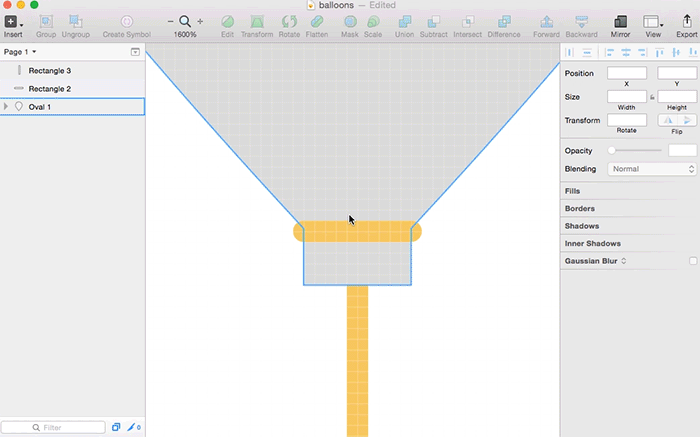700x437 pixels.
Task: Click the Export toolbar icon
Action: (x=687, y=21)
